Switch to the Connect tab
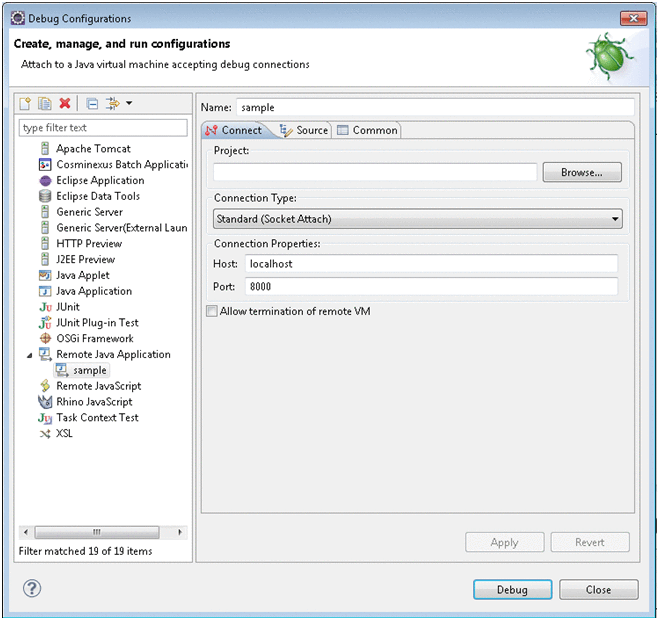This screenshot has width=660, height=621. (x=234, y=131)
